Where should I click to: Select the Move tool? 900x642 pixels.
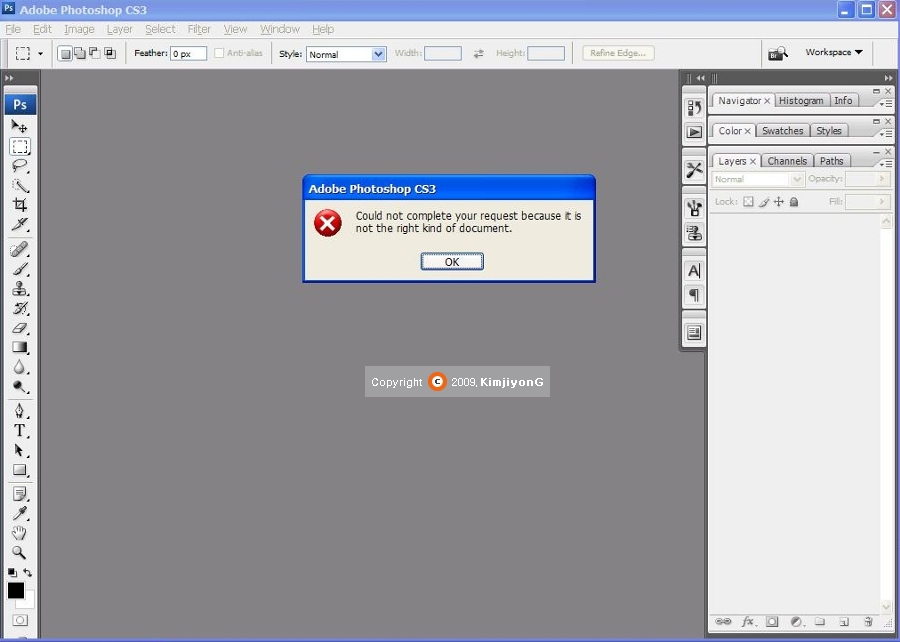pos(19,126)
